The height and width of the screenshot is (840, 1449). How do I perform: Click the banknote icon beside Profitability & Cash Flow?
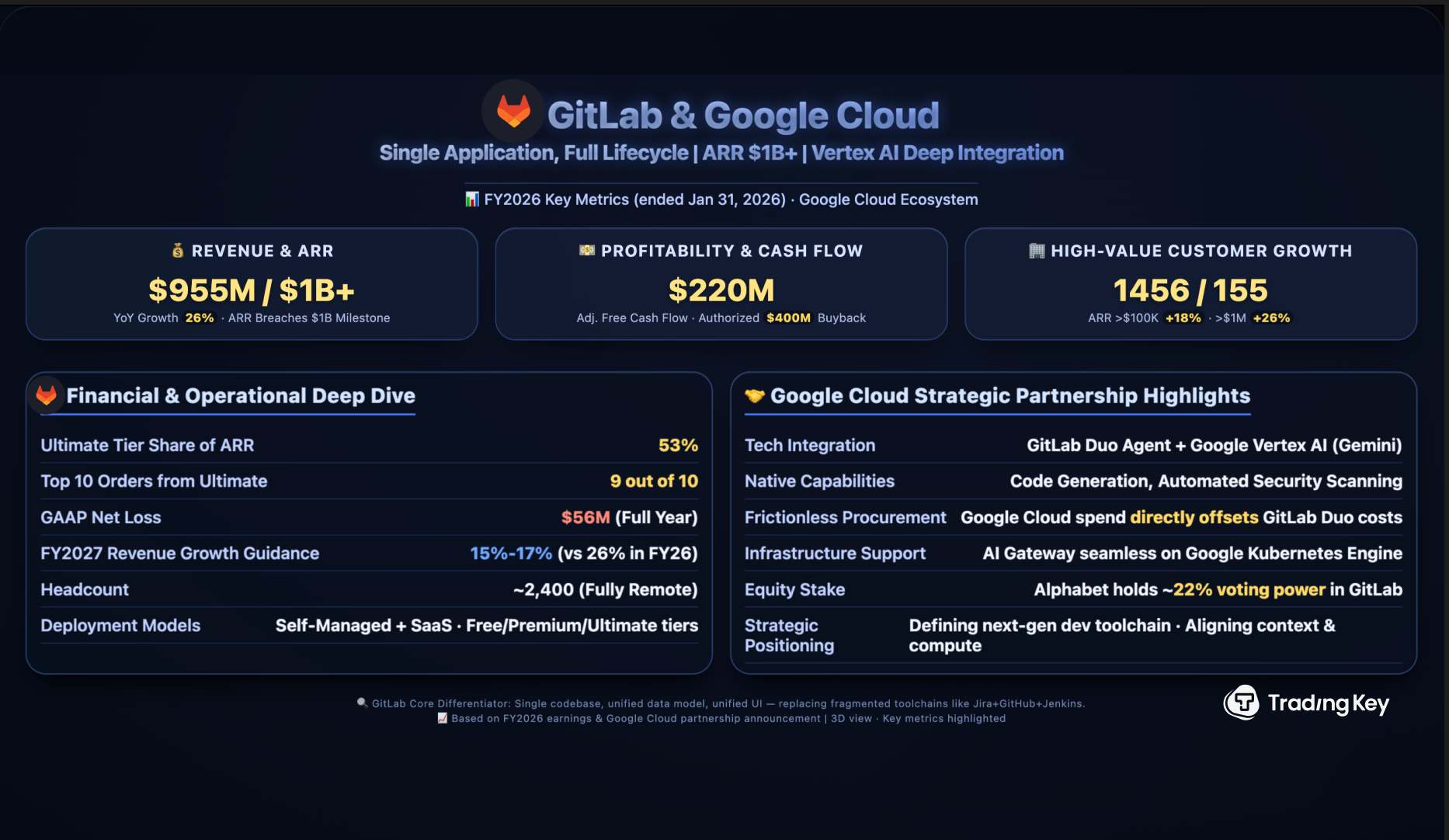pyautogui.click(x=587, y=250)
